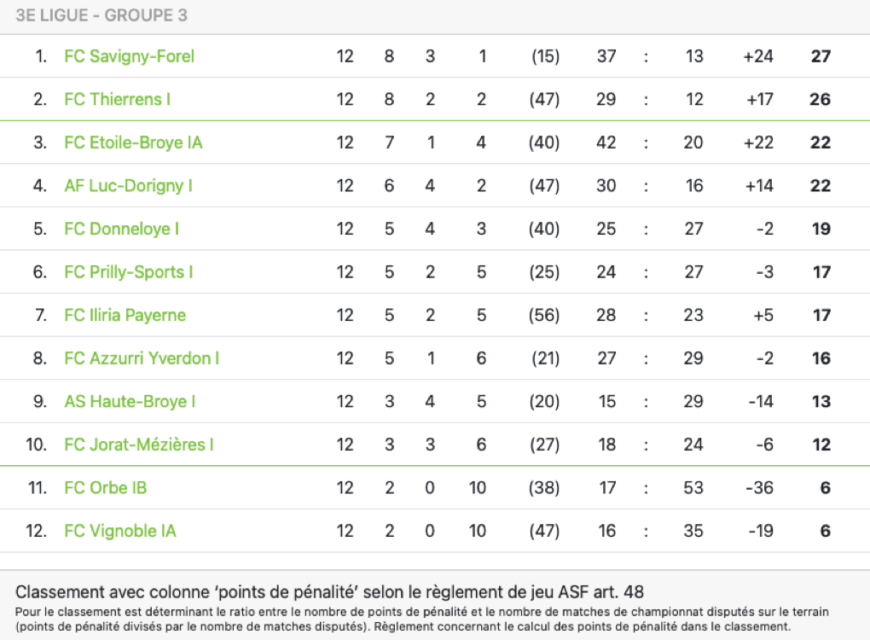Open the FC Vignoble IA team link

[x=120, y=531]
